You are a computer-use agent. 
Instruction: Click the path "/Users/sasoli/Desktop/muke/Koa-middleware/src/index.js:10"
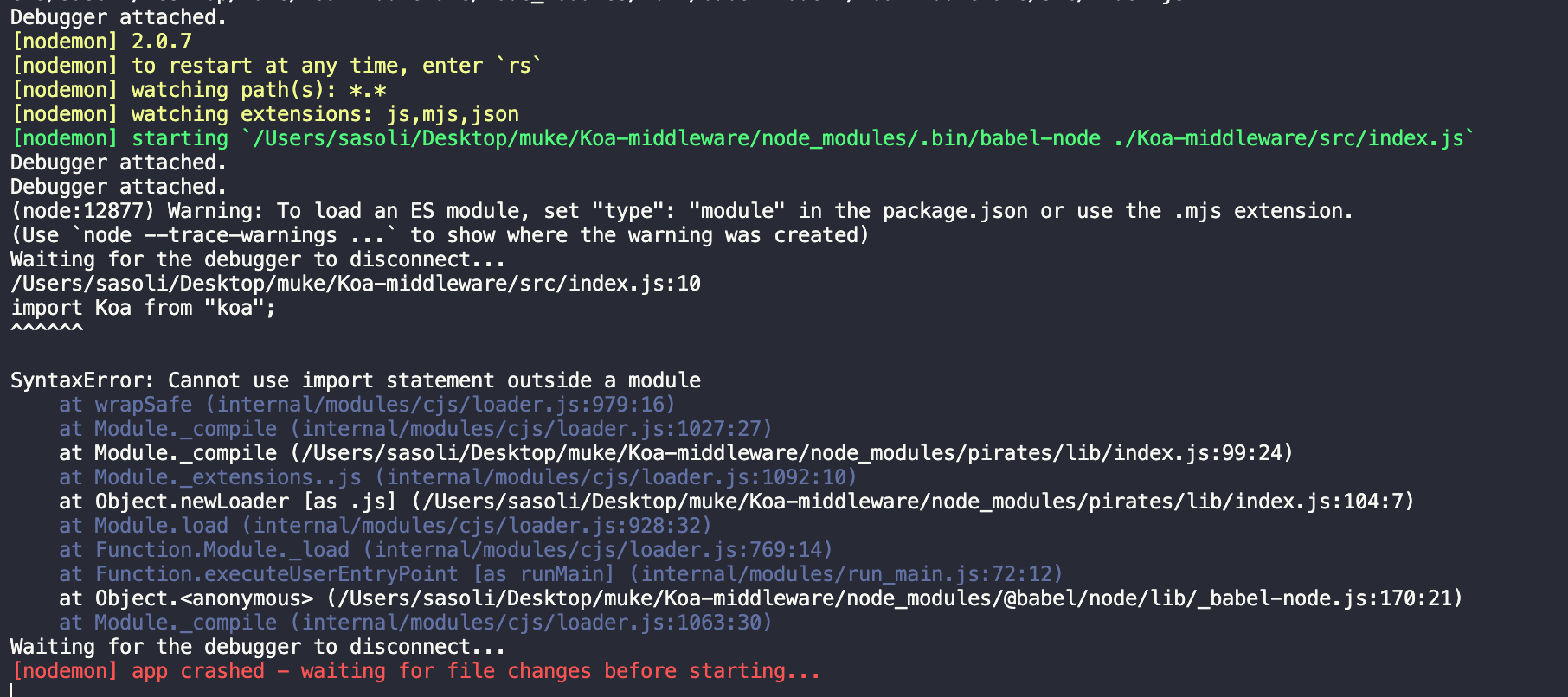(356, 284)
